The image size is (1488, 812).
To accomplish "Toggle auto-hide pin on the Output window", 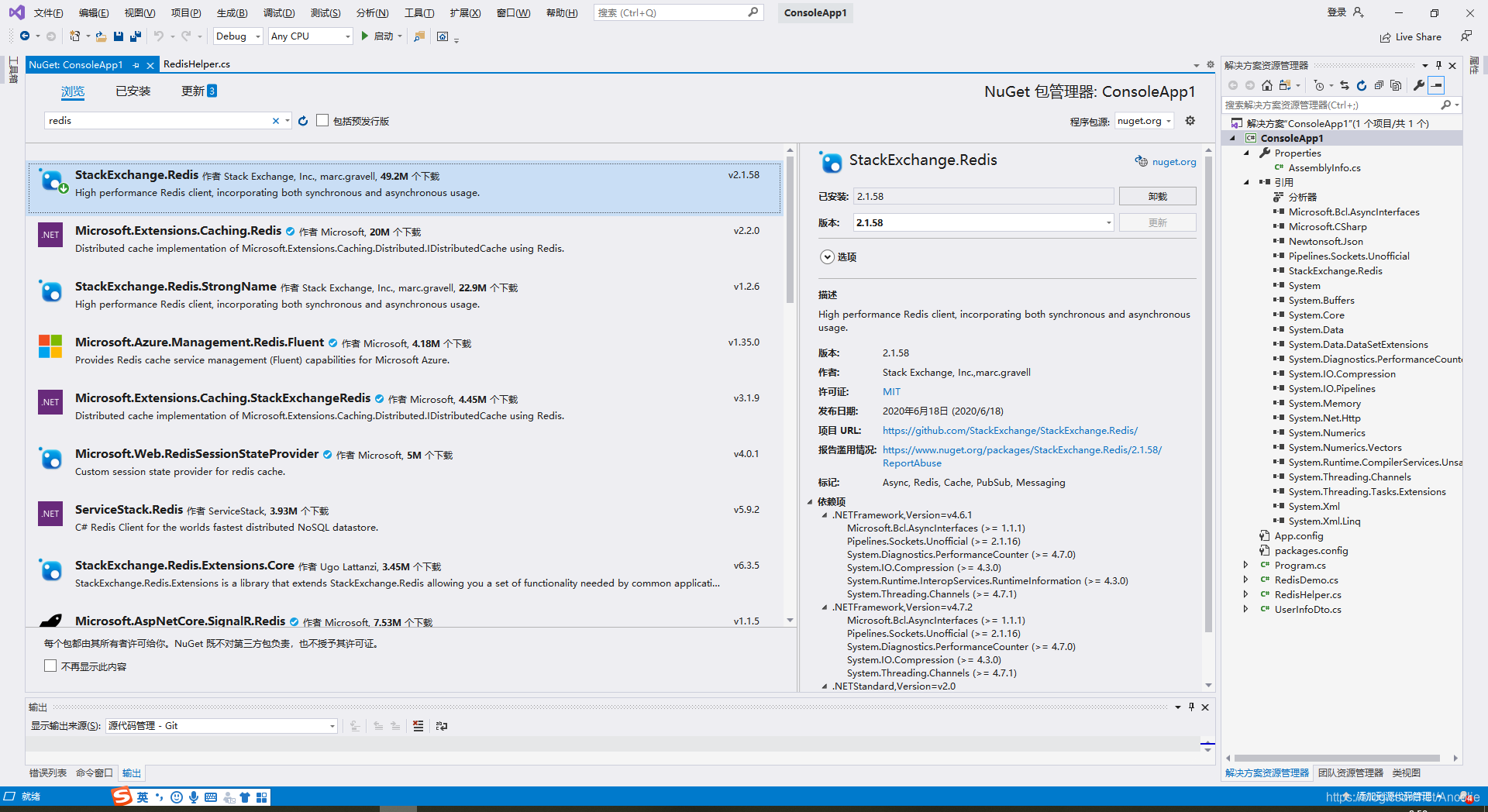I will 1191,707.
